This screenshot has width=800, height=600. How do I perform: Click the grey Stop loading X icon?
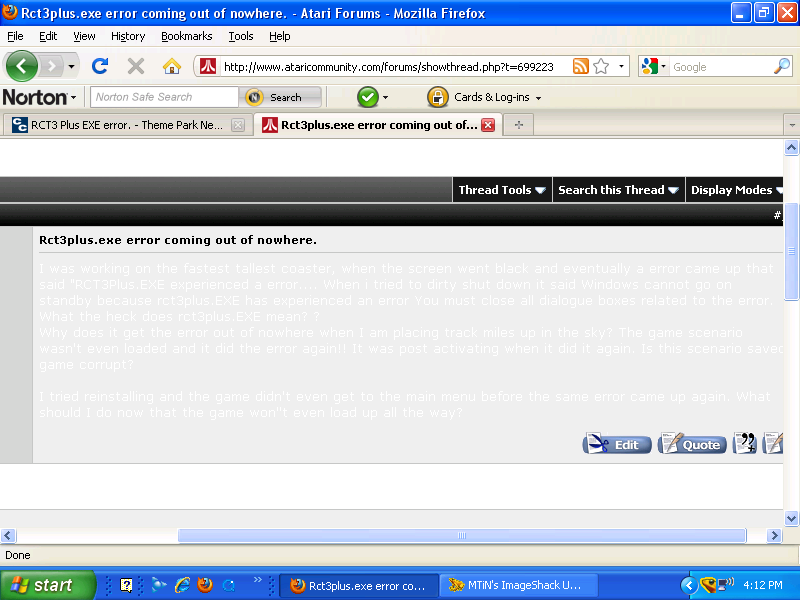136,66
